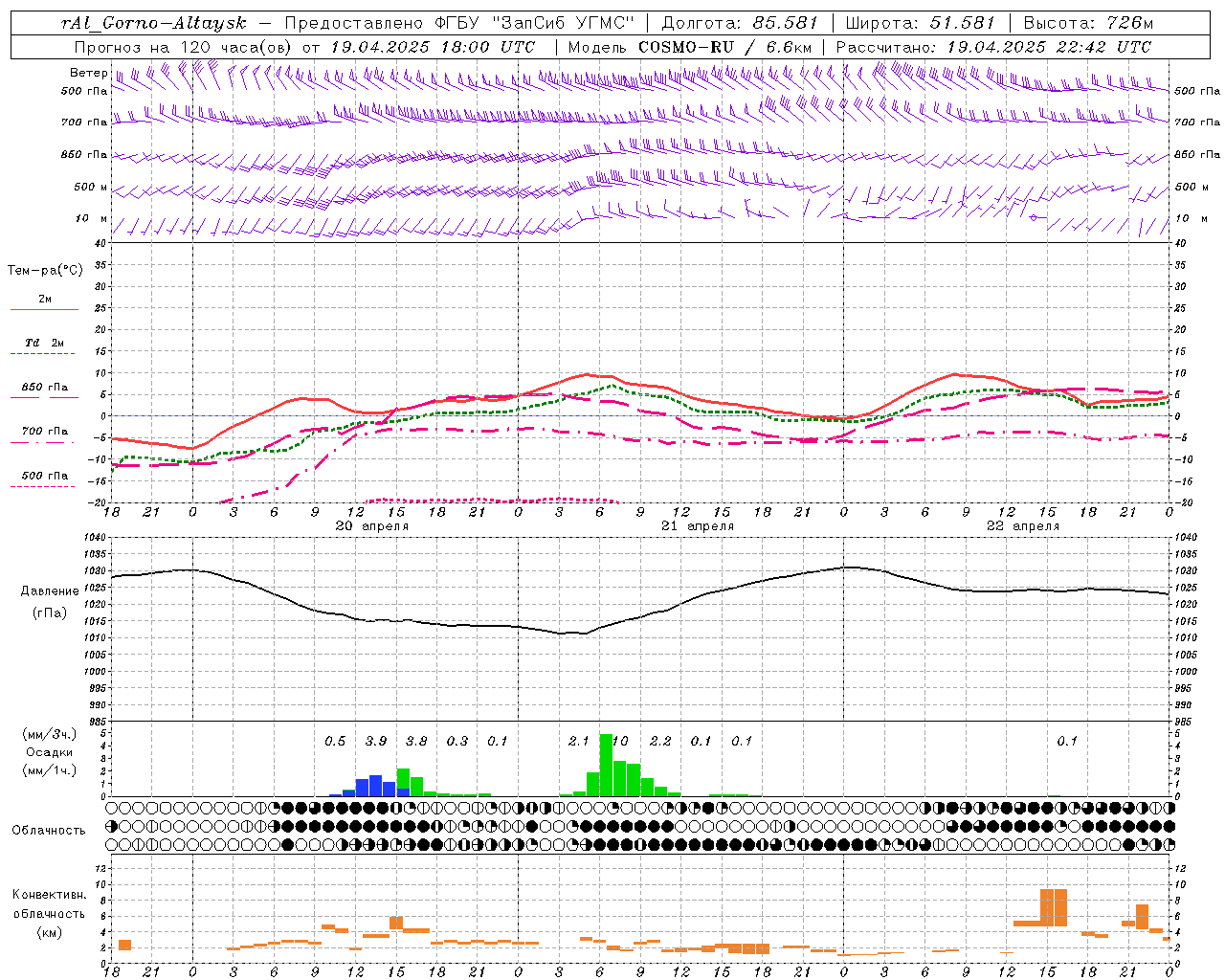Click the '(гПа)' unit label under Давление
This screenshot has width=1225, height=980.
(x=50, y=613)
